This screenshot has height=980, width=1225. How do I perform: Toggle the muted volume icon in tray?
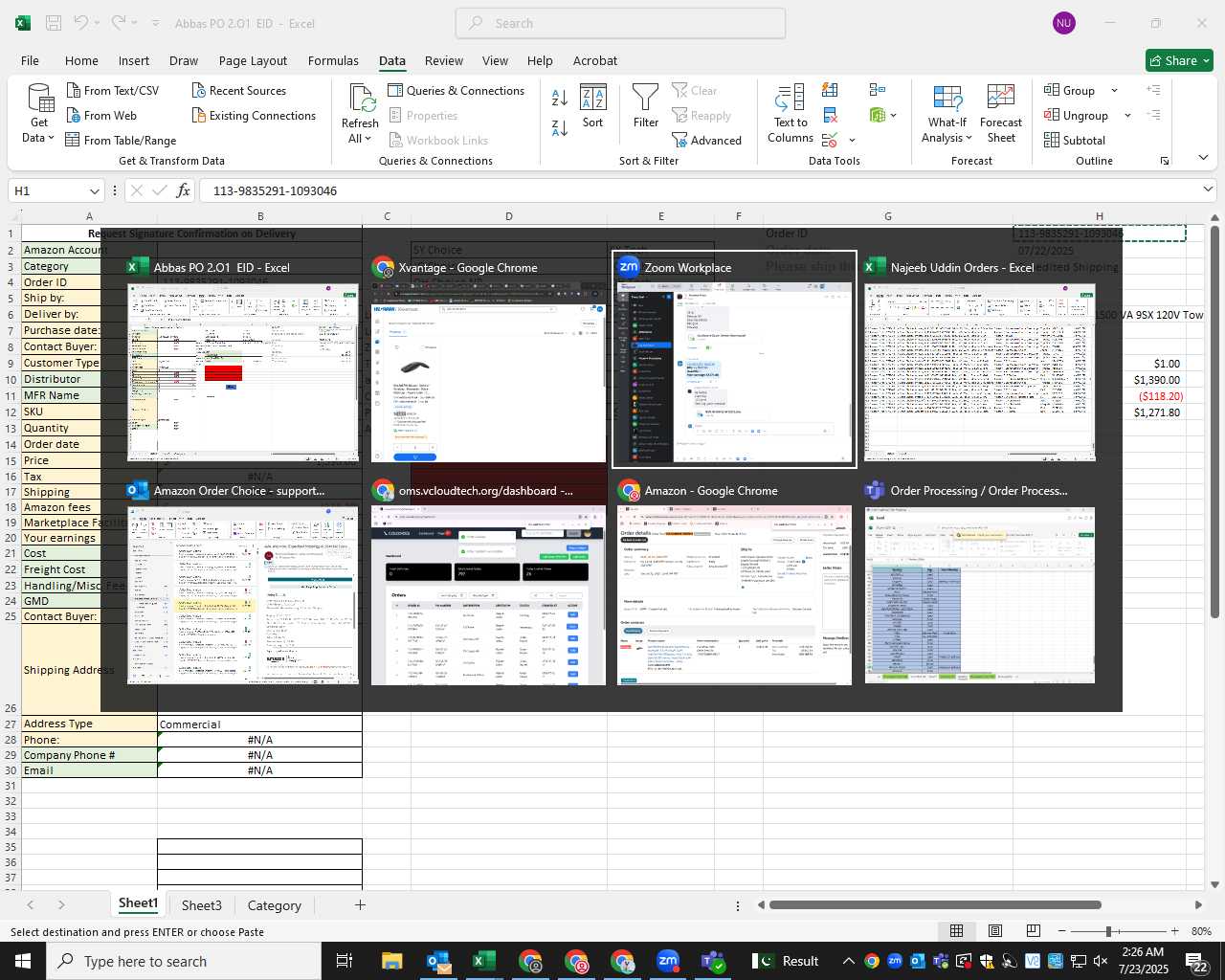(x=1101, y=961)
